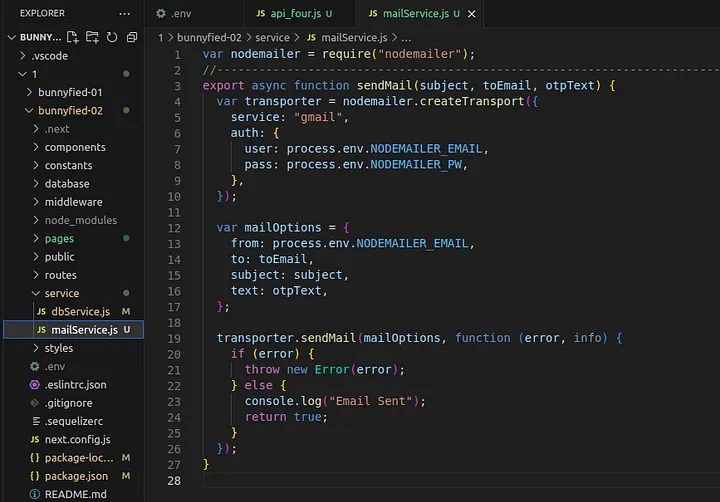Open package.json file

73,476
